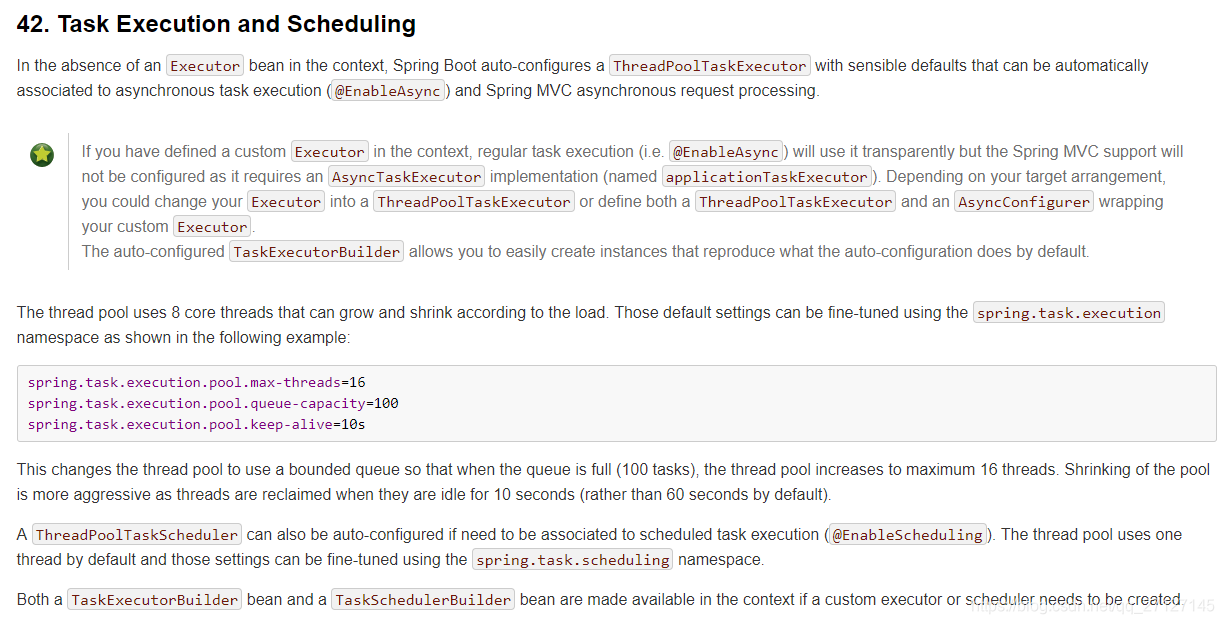
Task: Click the ThreadPoolTaskScheduler code label
Action: [x=137, y=535]
